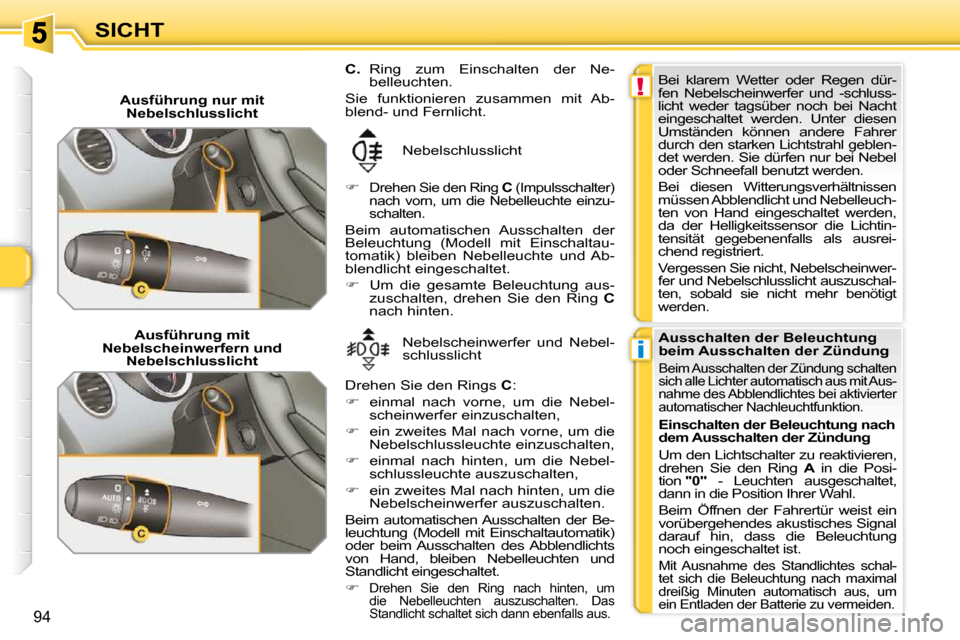The image size is (960, 640).
Task: Click the line 'C. Ring zum Einschalten der Nebelleuchten'
Action: pos(479,75)
